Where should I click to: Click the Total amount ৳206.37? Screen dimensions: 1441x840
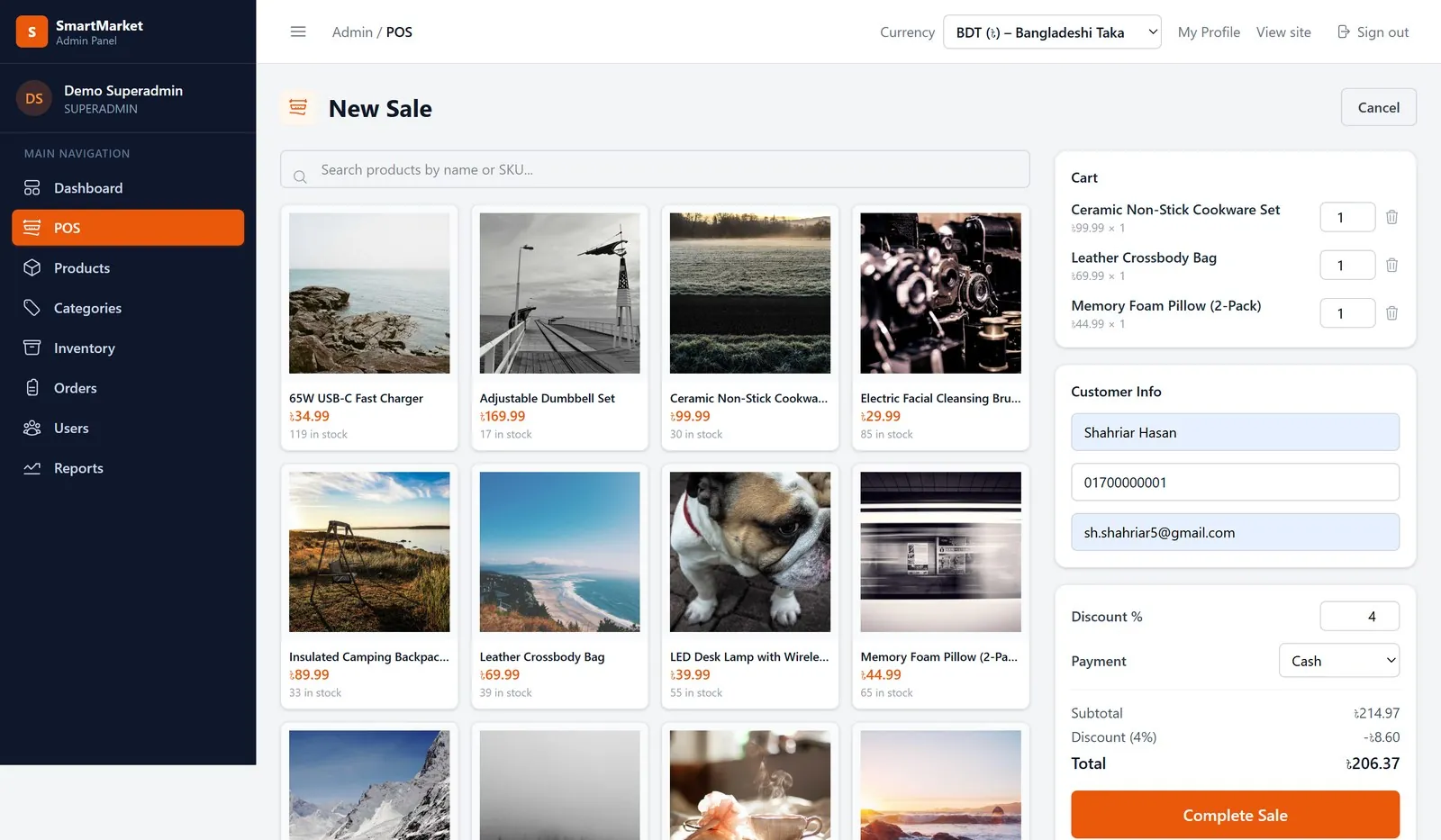click(1373, 763)
